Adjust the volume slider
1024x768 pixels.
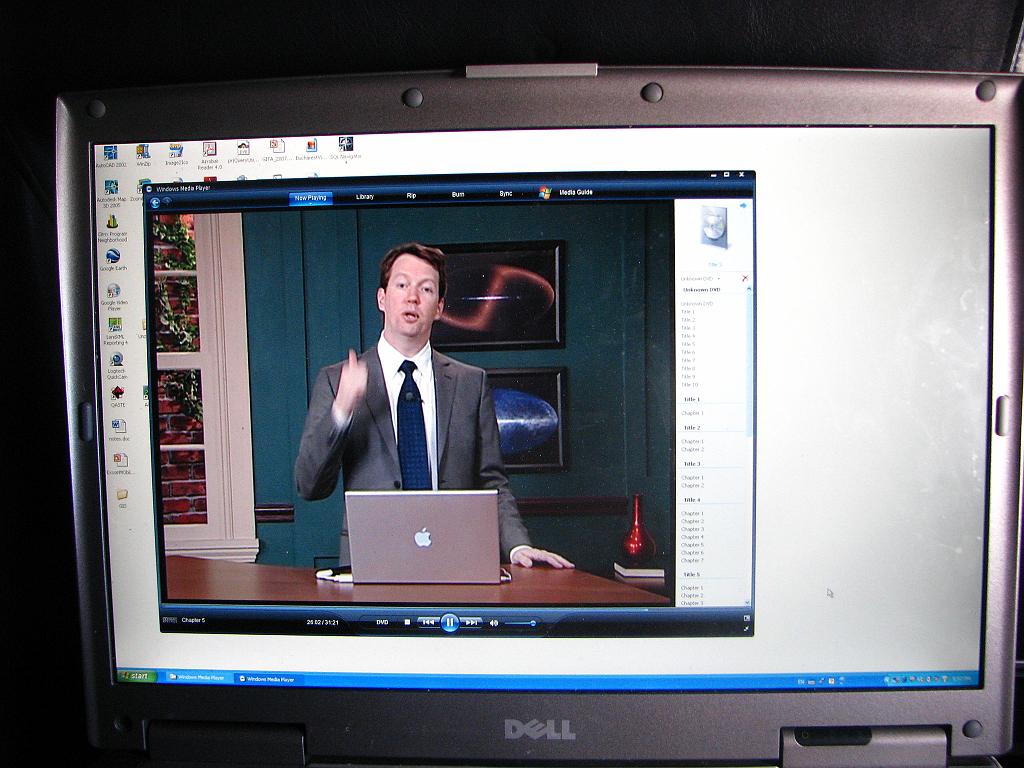point(520,623)
